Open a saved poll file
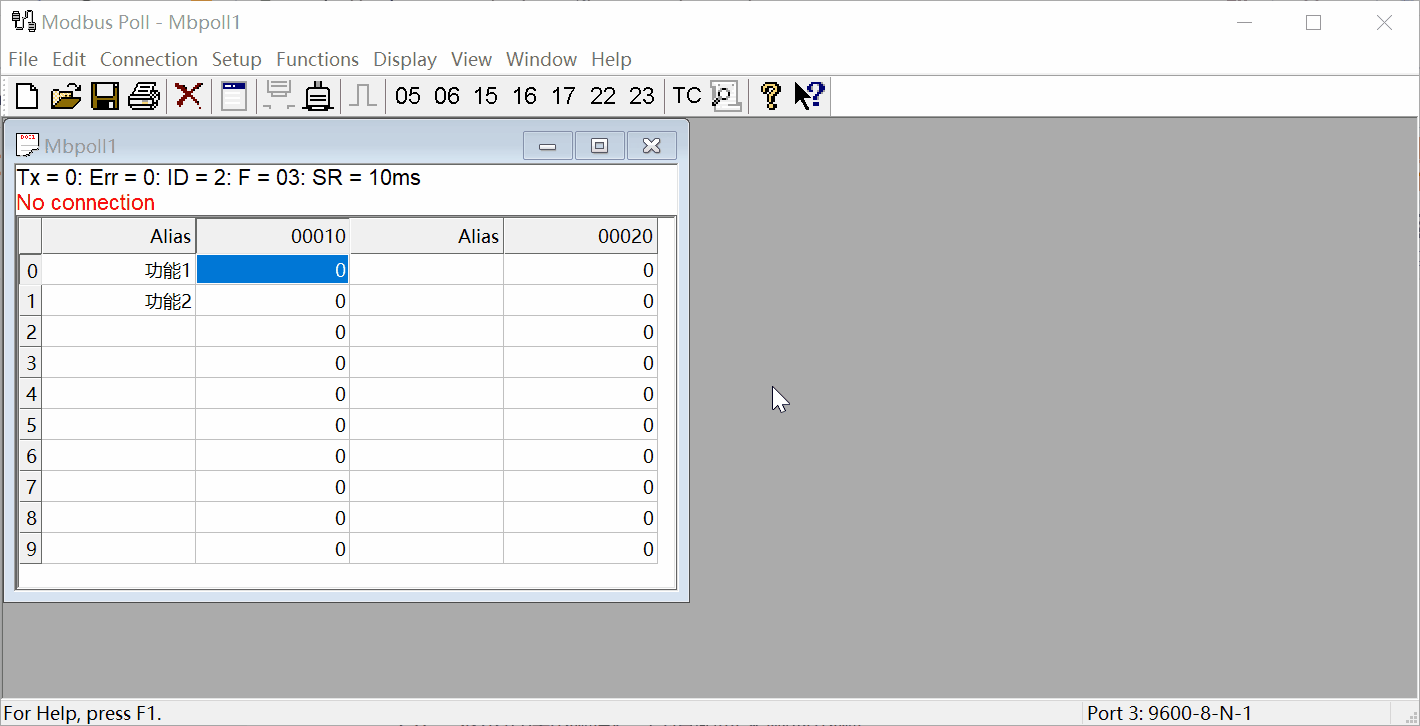 click(x=66, y=96)
